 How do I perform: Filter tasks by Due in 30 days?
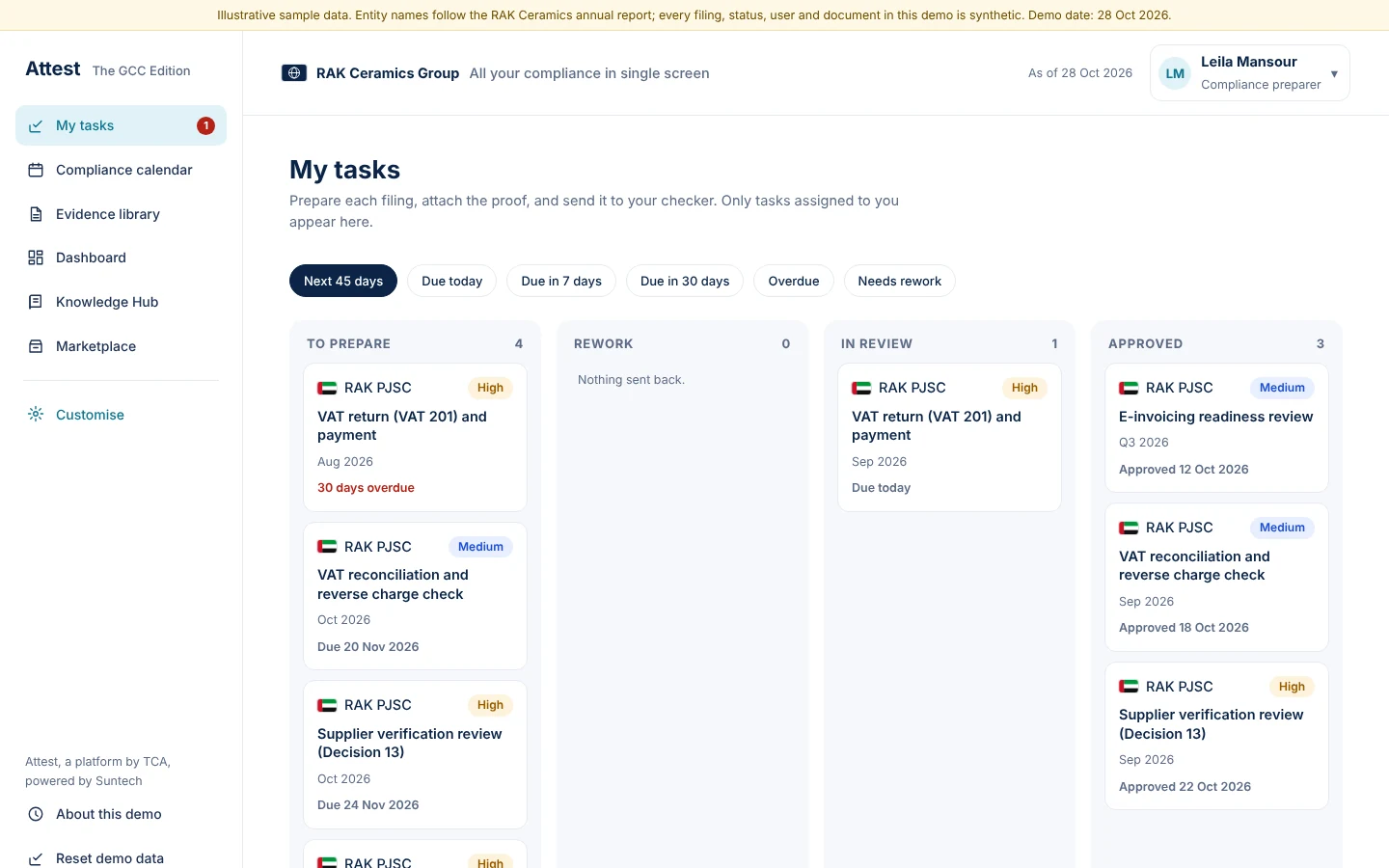coord(685,281)
